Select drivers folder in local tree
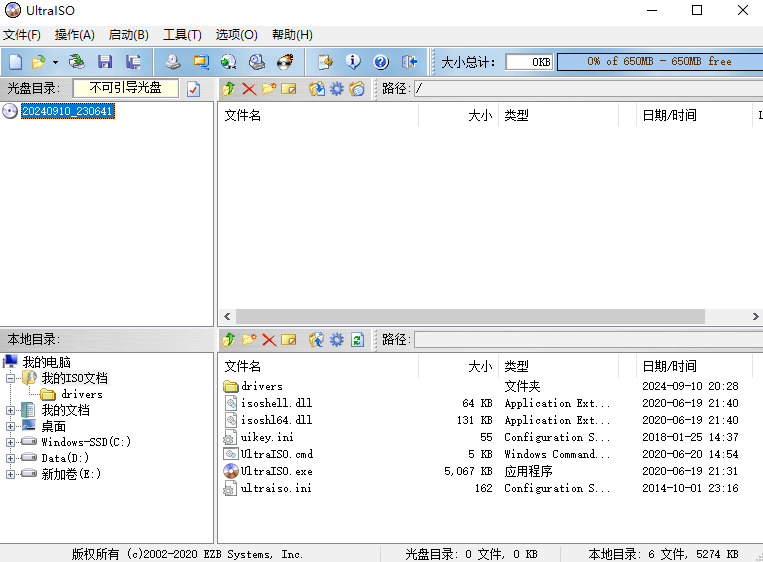Image resolution: width=763 pixels, height=562 pixels. [82, 394]
